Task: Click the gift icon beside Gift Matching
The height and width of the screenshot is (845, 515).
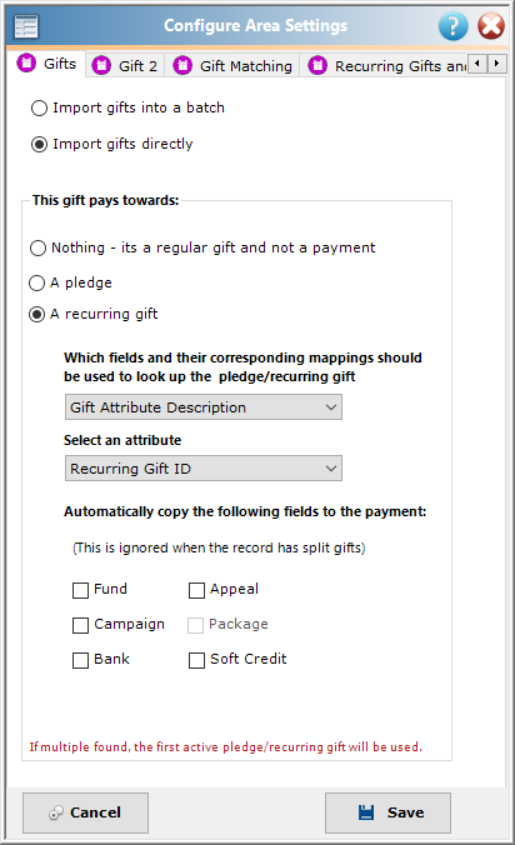Action: pyautogui.click(x=183, y=66)
